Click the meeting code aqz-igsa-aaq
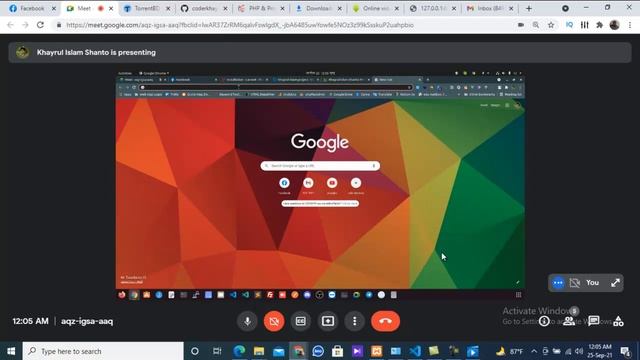The width and height of the screenshot is (640, 360). pos(87,321)
